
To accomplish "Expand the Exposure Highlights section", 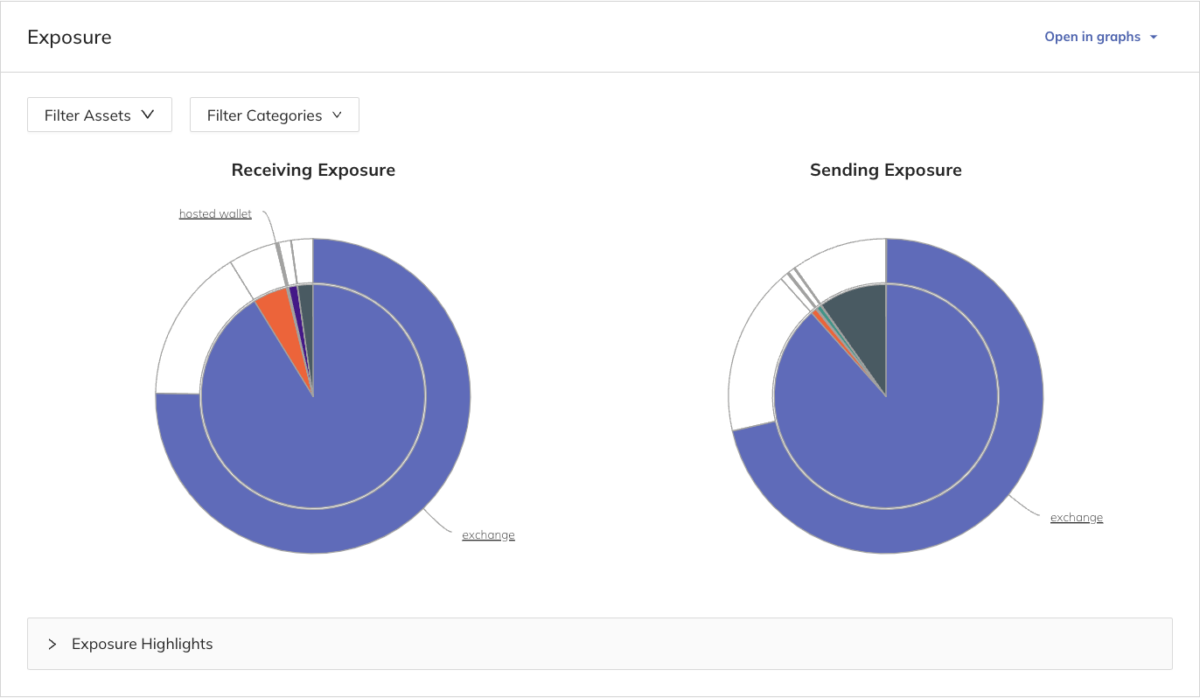I will (x=52, y=643).
